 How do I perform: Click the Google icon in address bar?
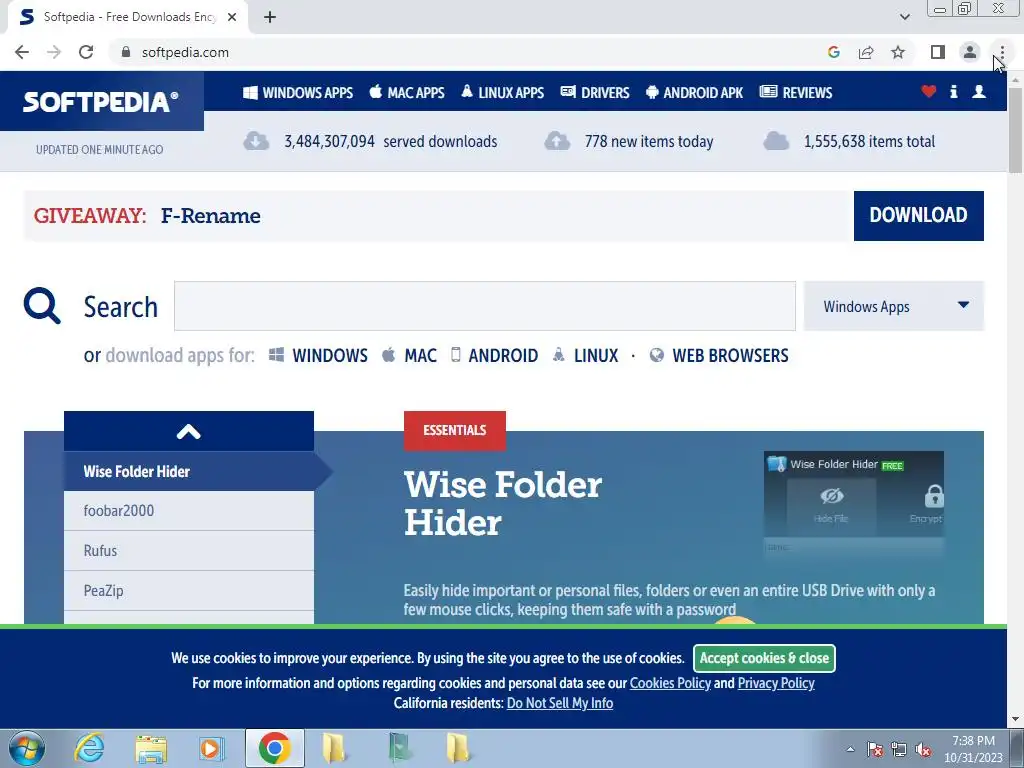[x=833, y=52]
